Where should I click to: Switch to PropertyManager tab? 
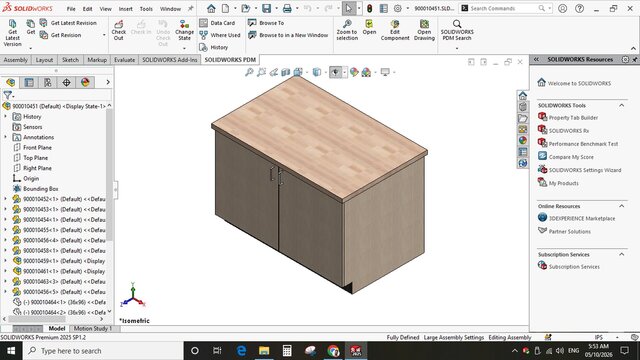pos(29,82)
